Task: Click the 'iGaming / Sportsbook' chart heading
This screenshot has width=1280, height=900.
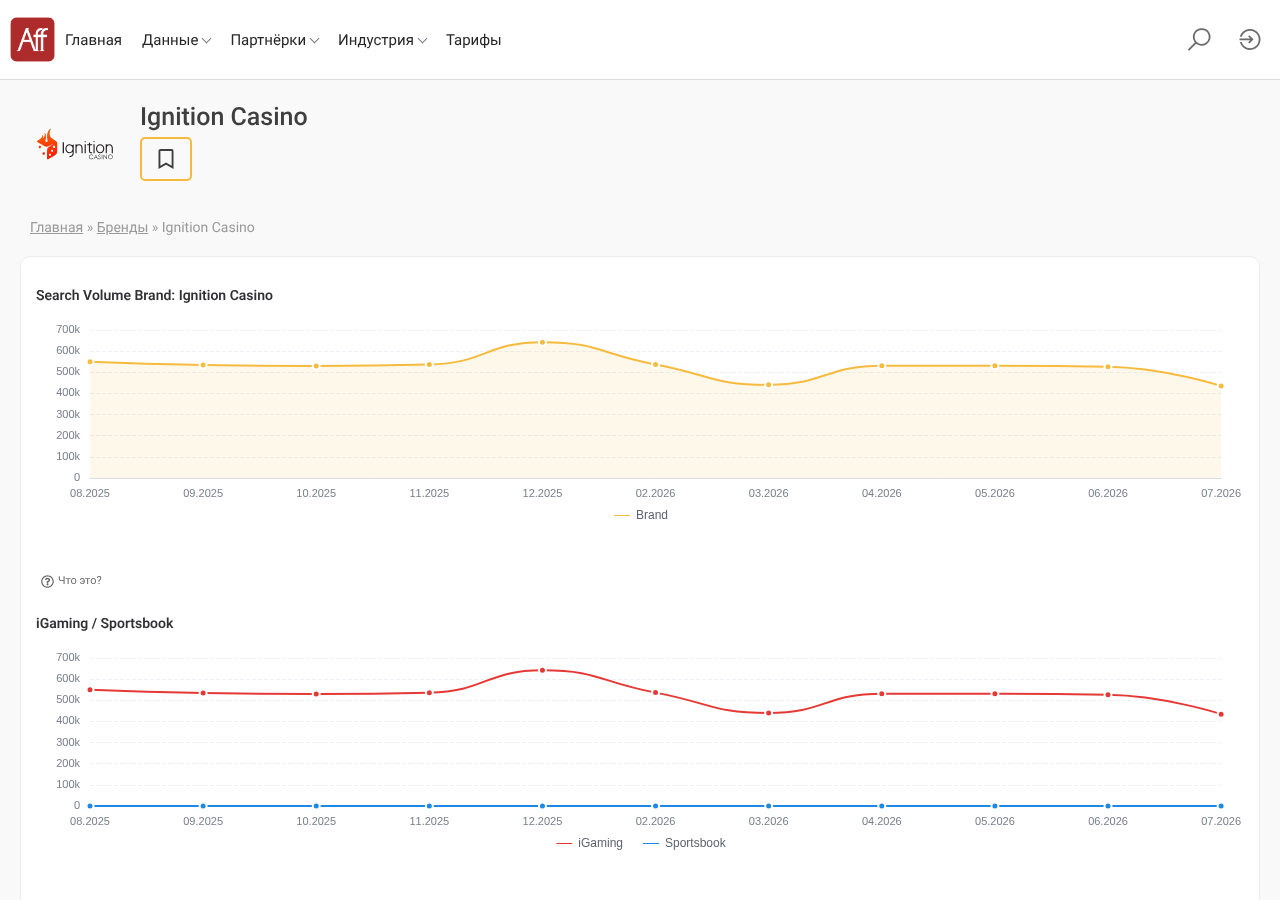Action: coord(105,623)
